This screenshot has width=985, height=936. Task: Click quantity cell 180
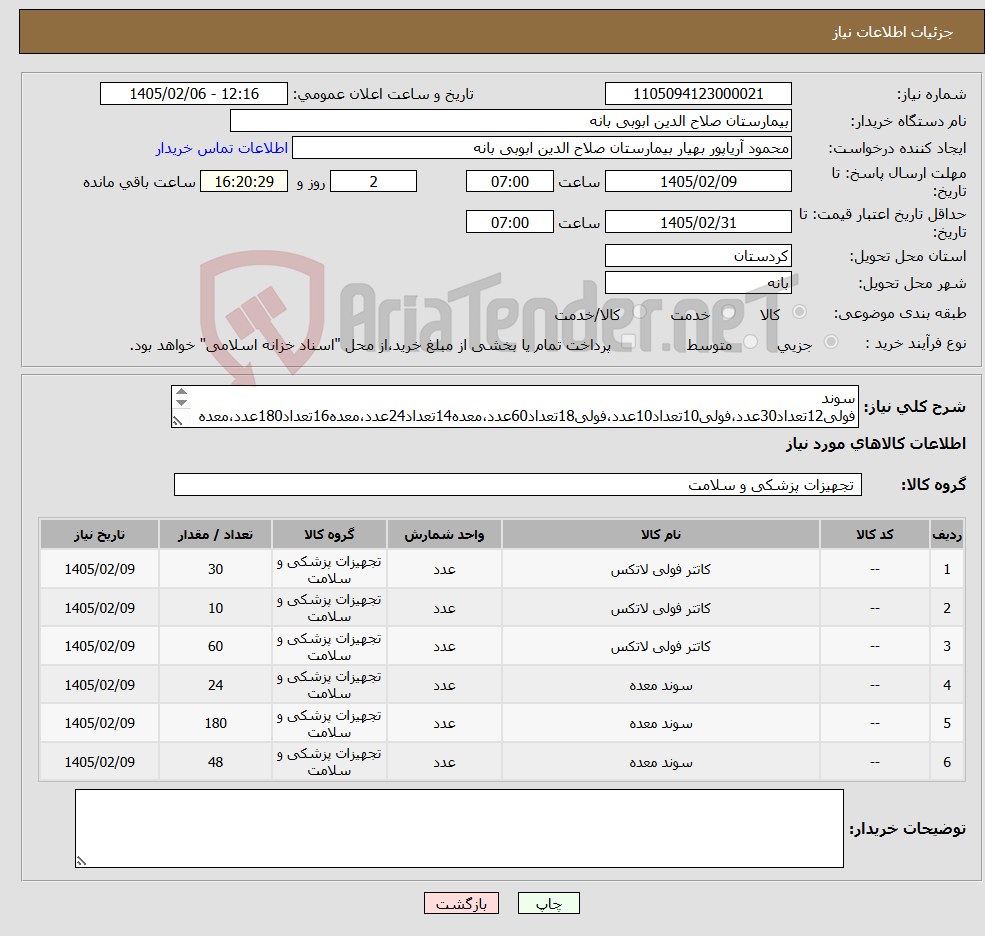[x=215, y=724]
